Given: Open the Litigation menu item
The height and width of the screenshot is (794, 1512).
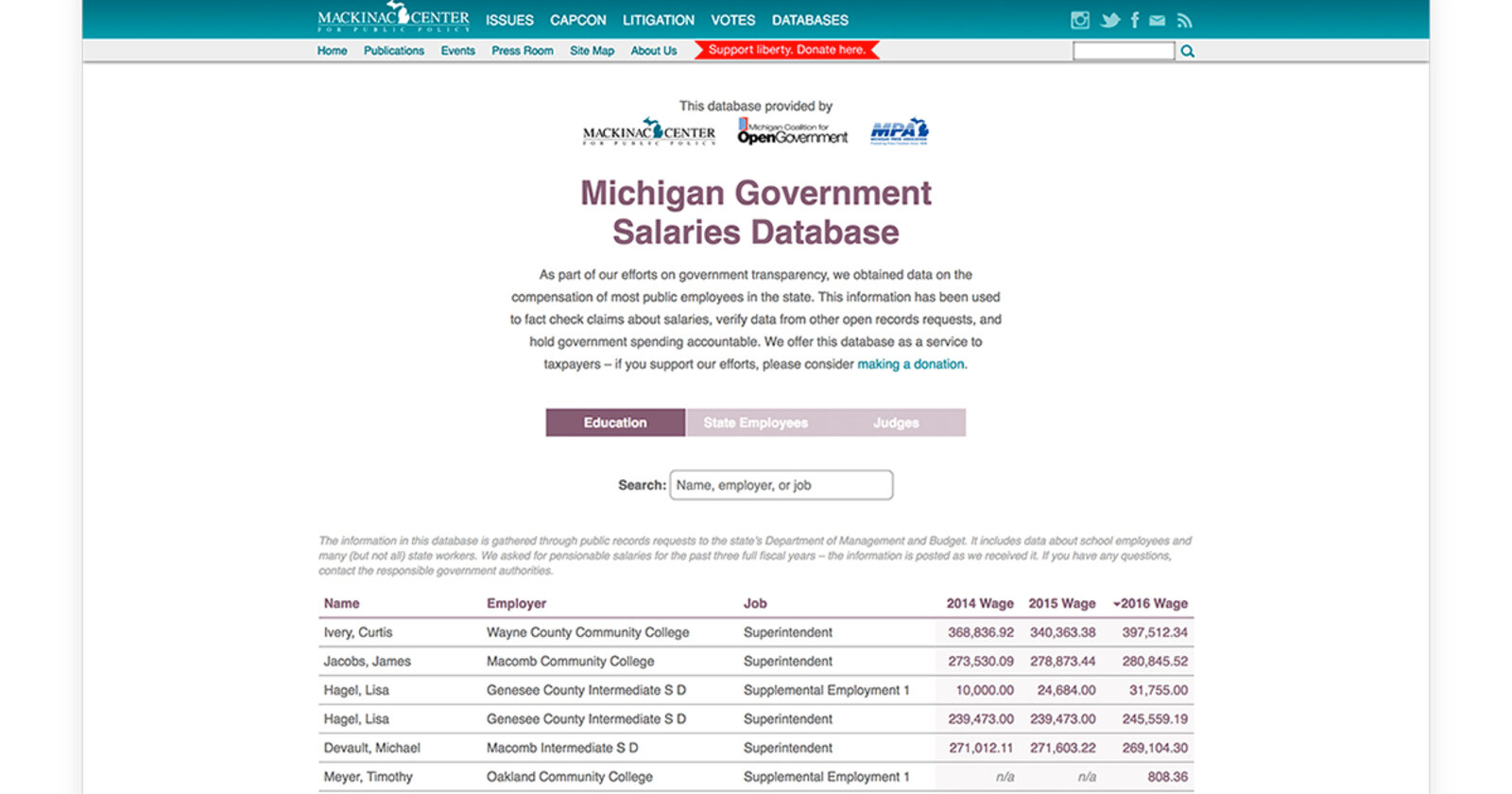Looking at the screenshot, I should pos(658,20).
